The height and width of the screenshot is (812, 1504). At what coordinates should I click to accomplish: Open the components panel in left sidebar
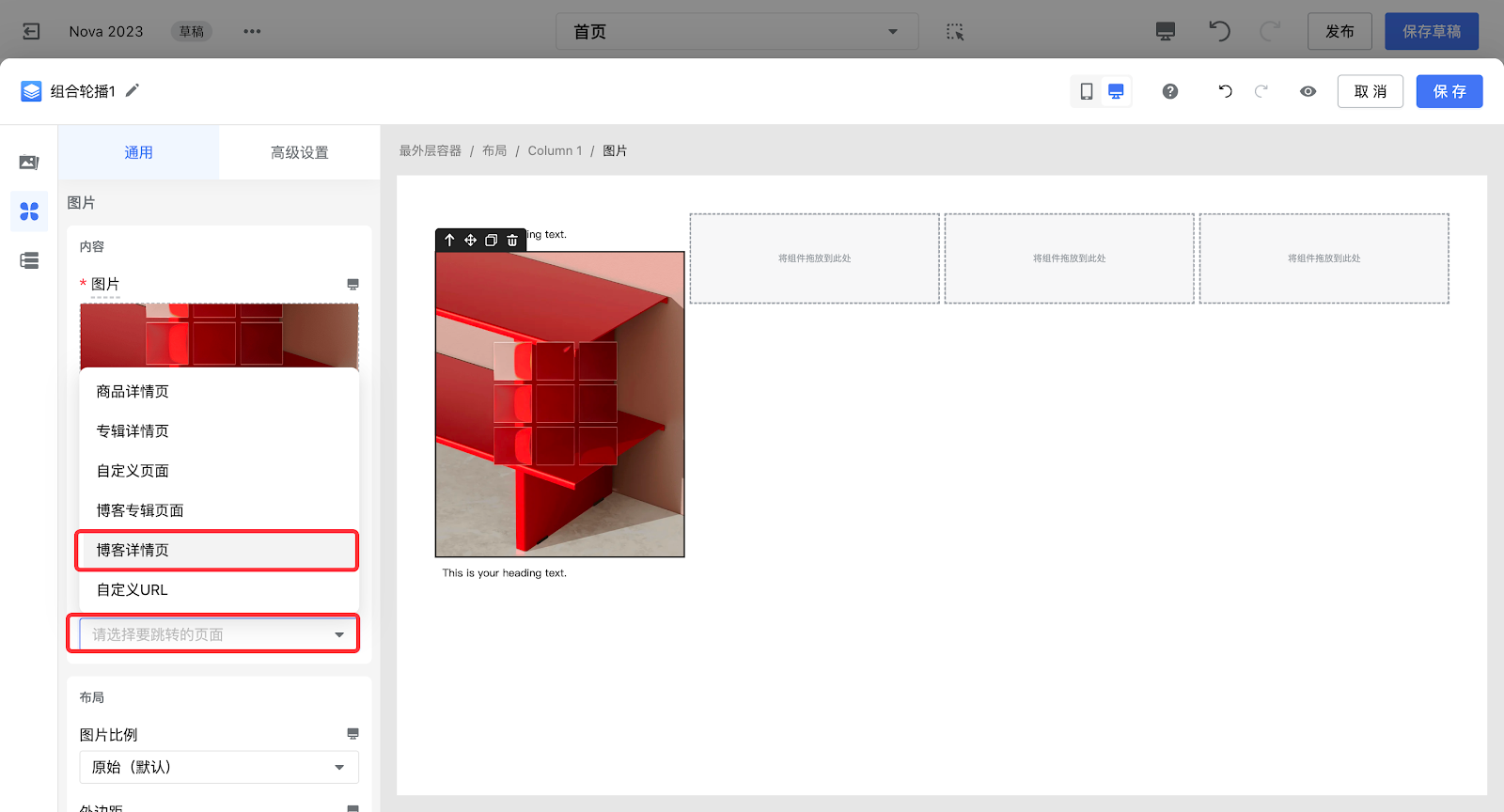(29, 211)
